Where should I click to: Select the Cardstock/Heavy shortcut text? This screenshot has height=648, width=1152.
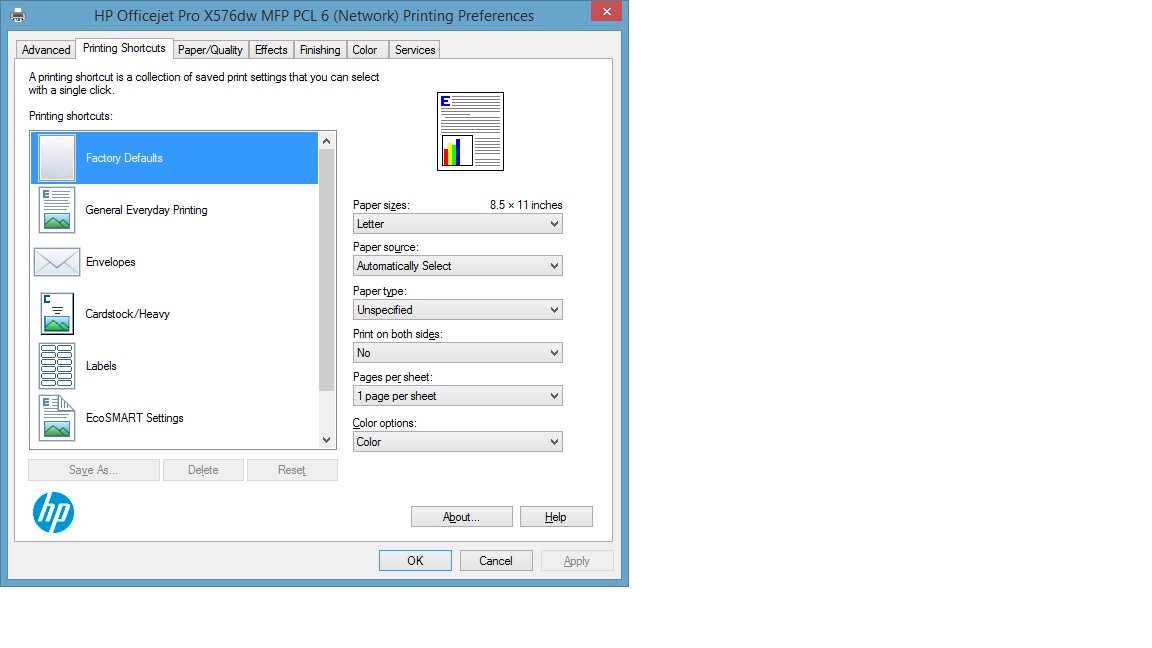(x=127, y=314)
